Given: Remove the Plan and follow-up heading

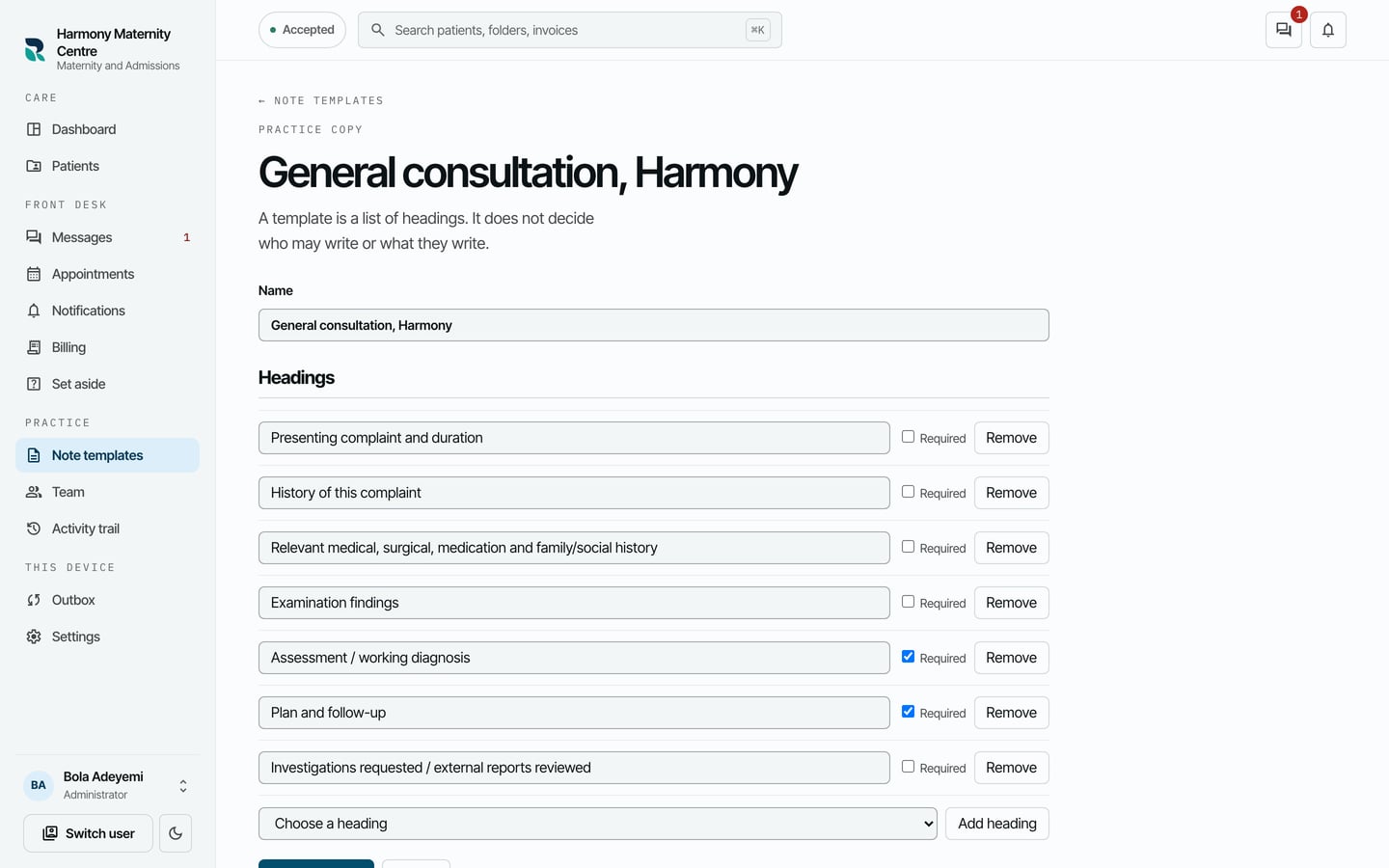Looking at the screenshot, I should point(1011,713).
